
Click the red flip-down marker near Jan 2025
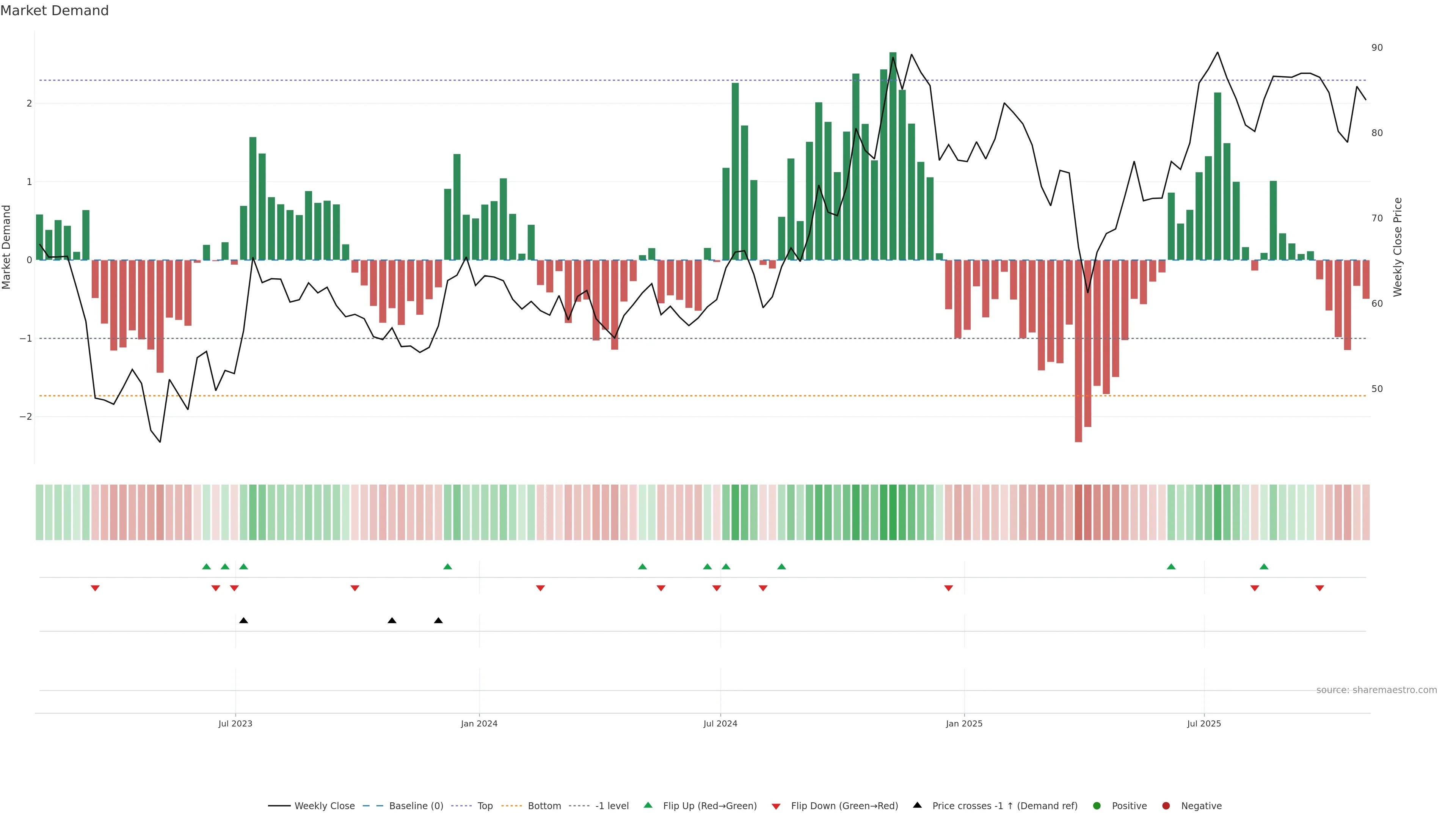click(x=948, y=588)
